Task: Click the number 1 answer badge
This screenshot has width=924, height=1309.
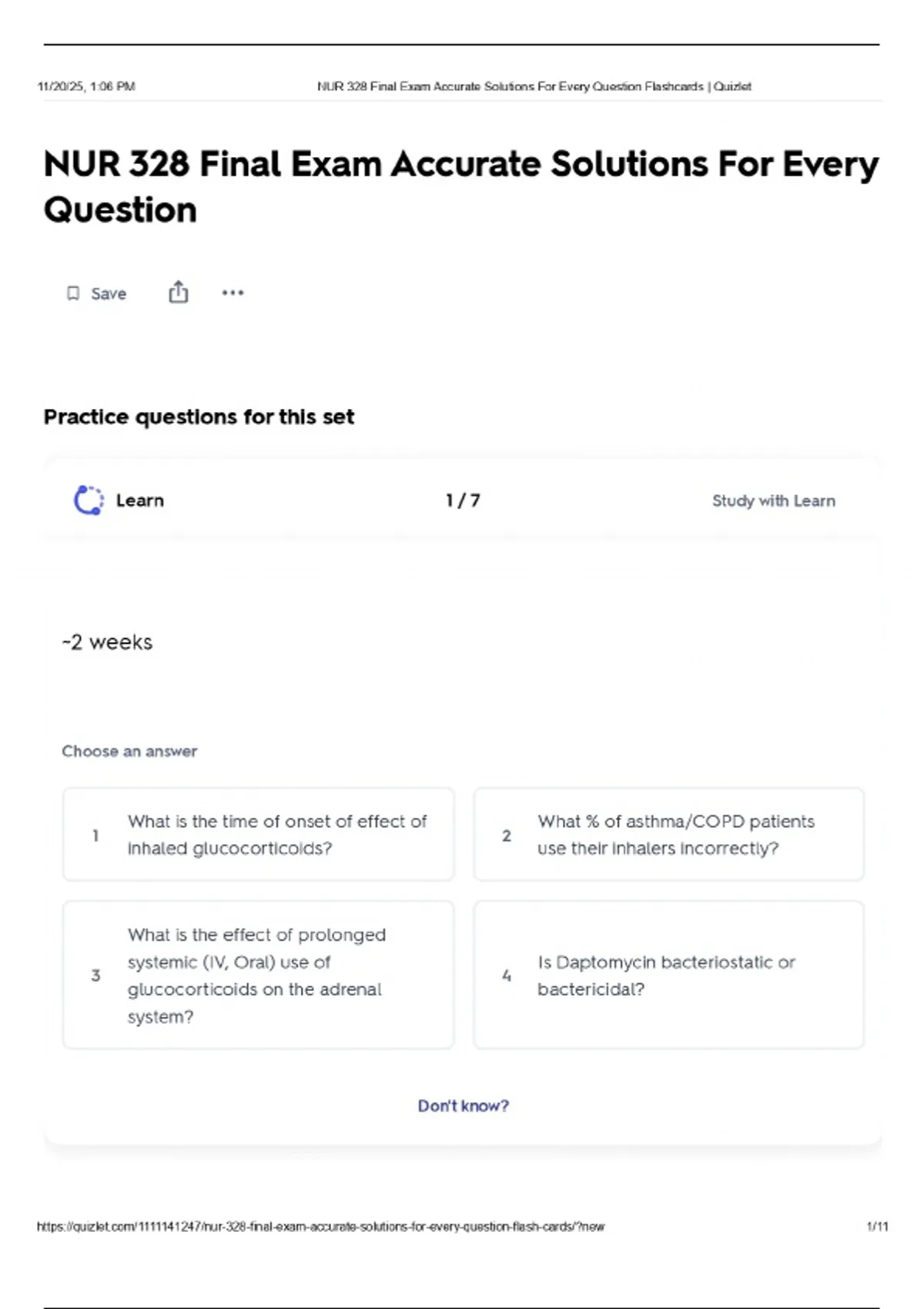Action: 95,835
